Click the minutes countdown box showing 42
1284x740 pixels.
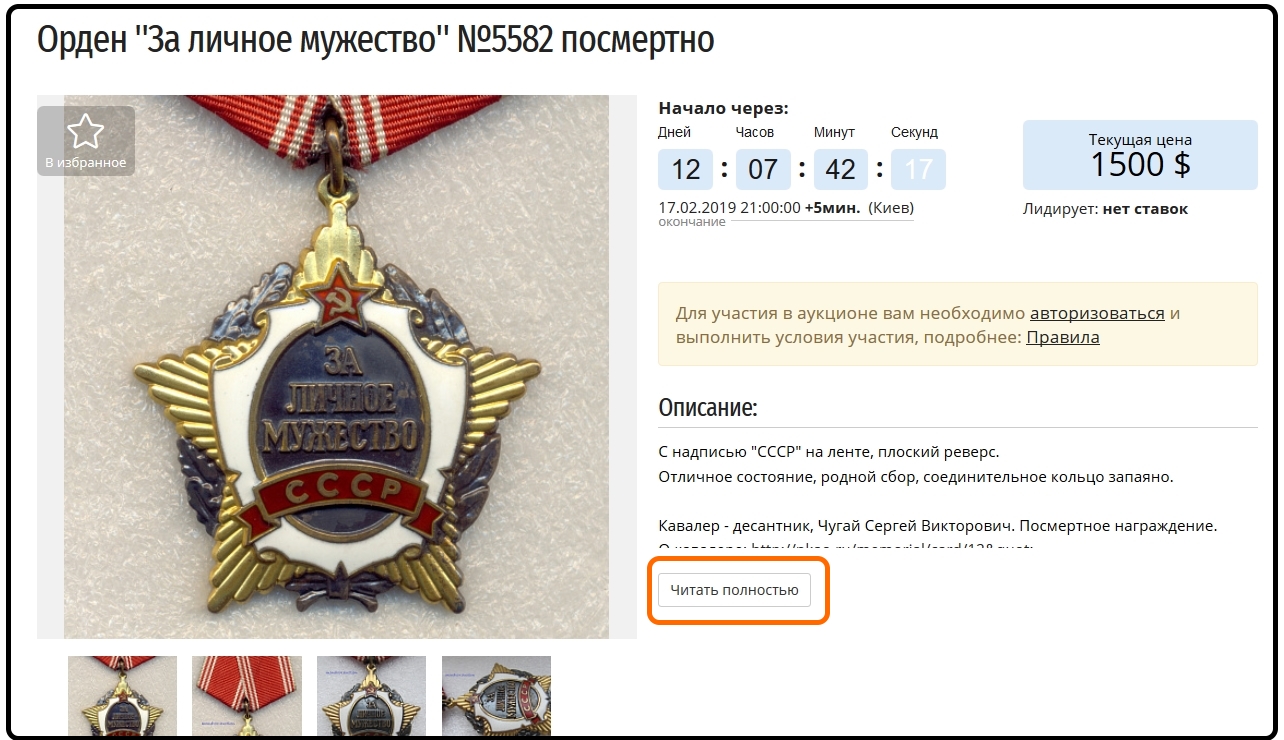click(x=841, y=169)
